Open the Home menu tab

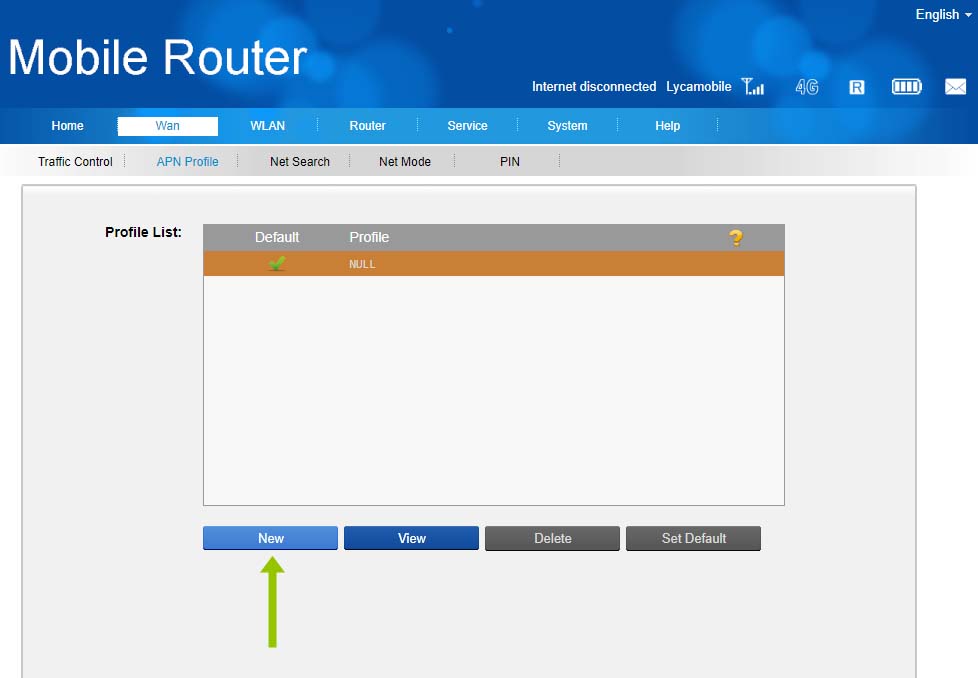coord(68,126)
